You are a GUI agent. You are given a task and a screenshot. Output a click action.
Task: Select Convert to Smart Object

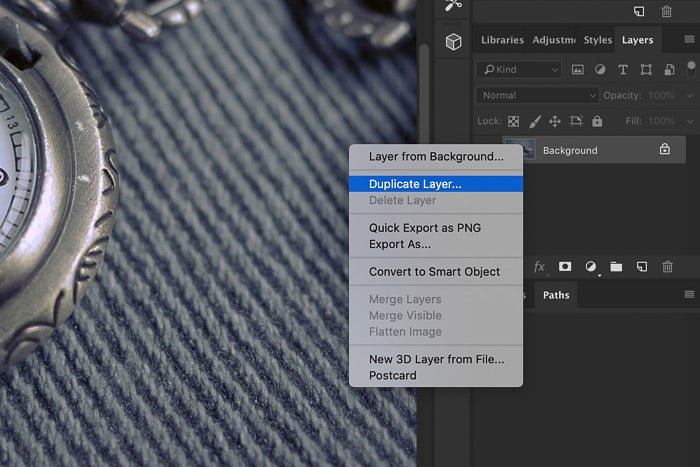[x=434, y=271]
